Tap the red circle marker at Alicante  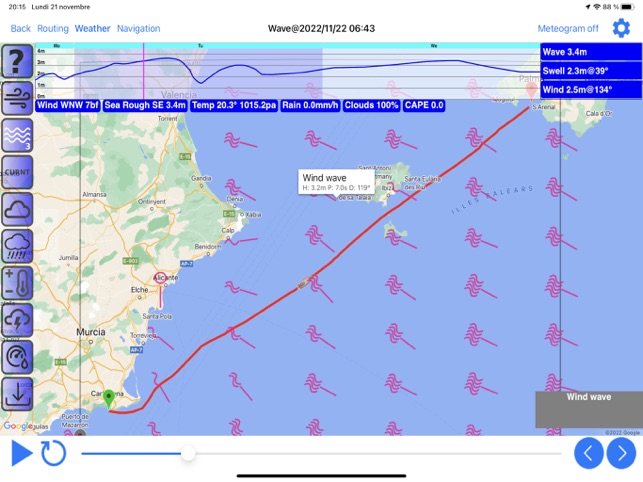(160, 278)
